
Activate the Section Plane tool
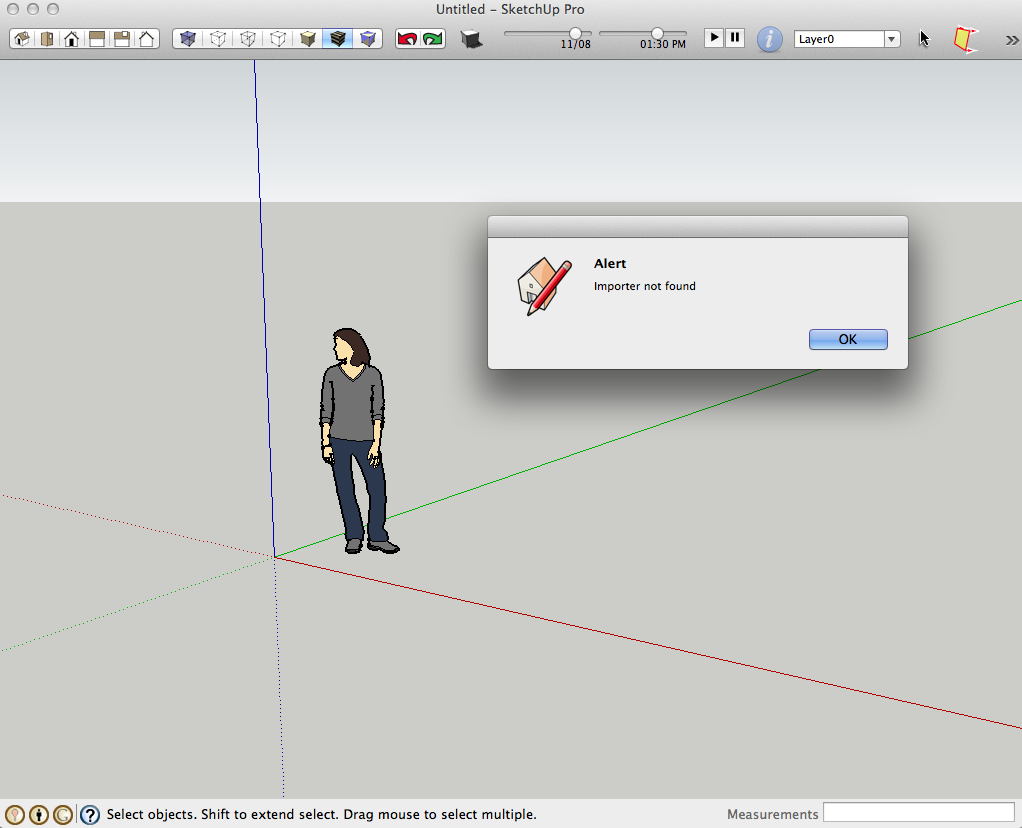(963, 39)
